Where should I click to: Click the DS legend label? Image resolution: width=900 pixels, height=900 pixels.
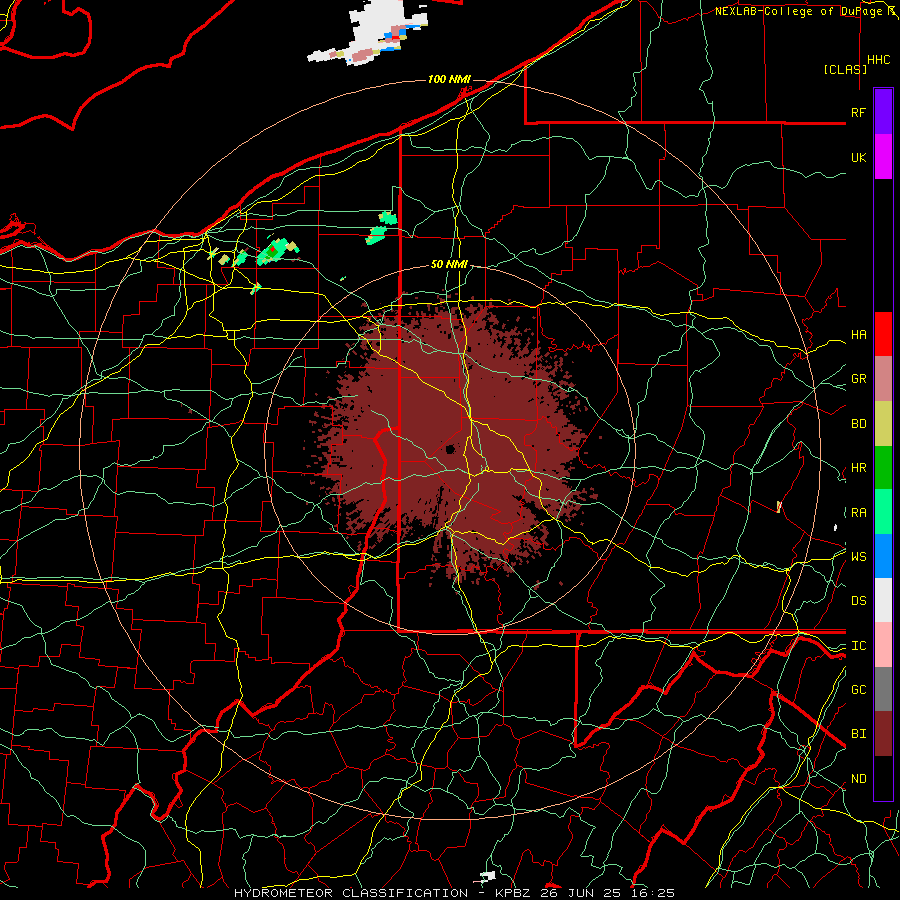pyautogui.click(x=858, y=601)
